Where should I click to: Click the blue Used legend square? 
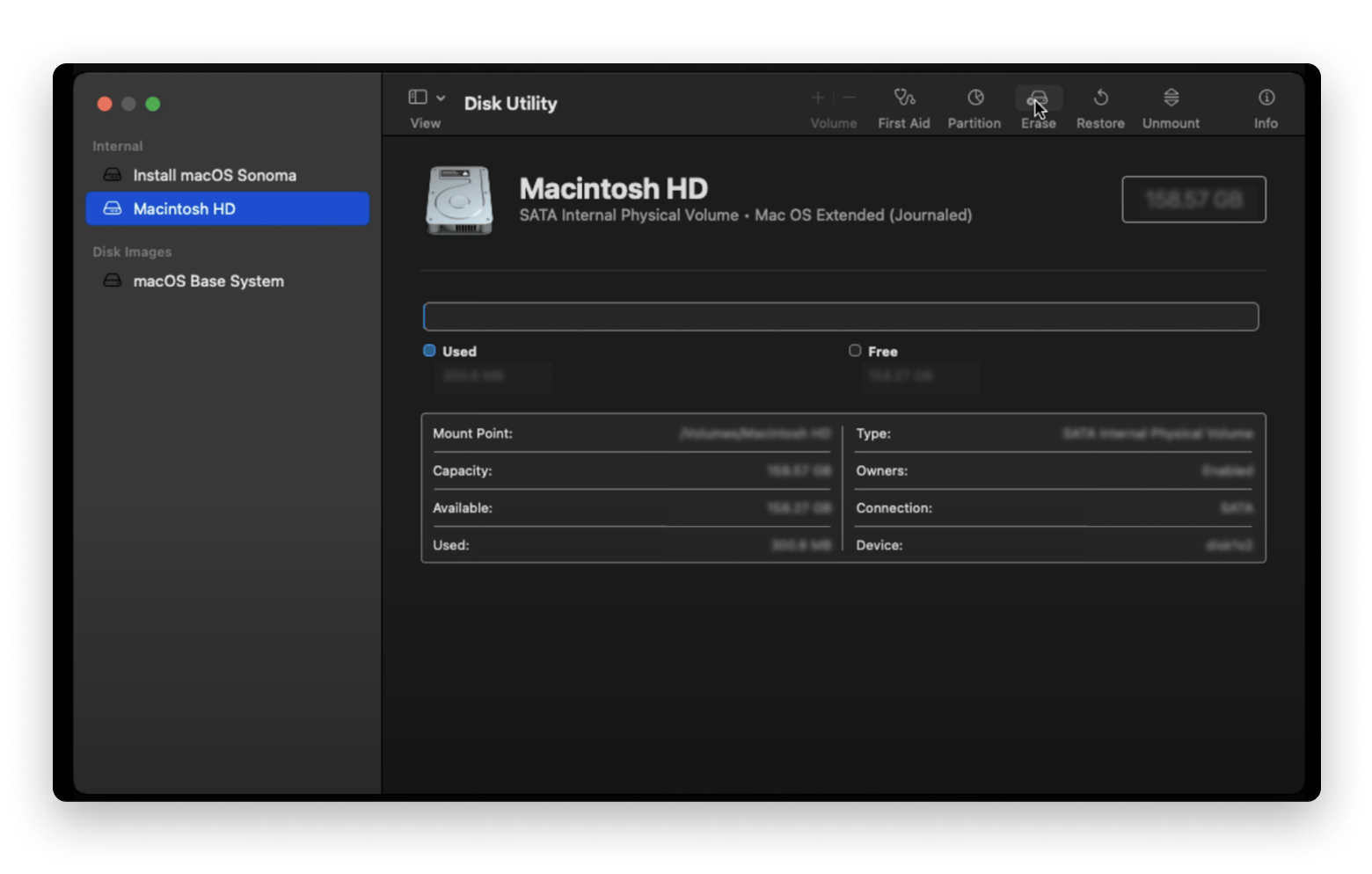(x=429, y=350)
